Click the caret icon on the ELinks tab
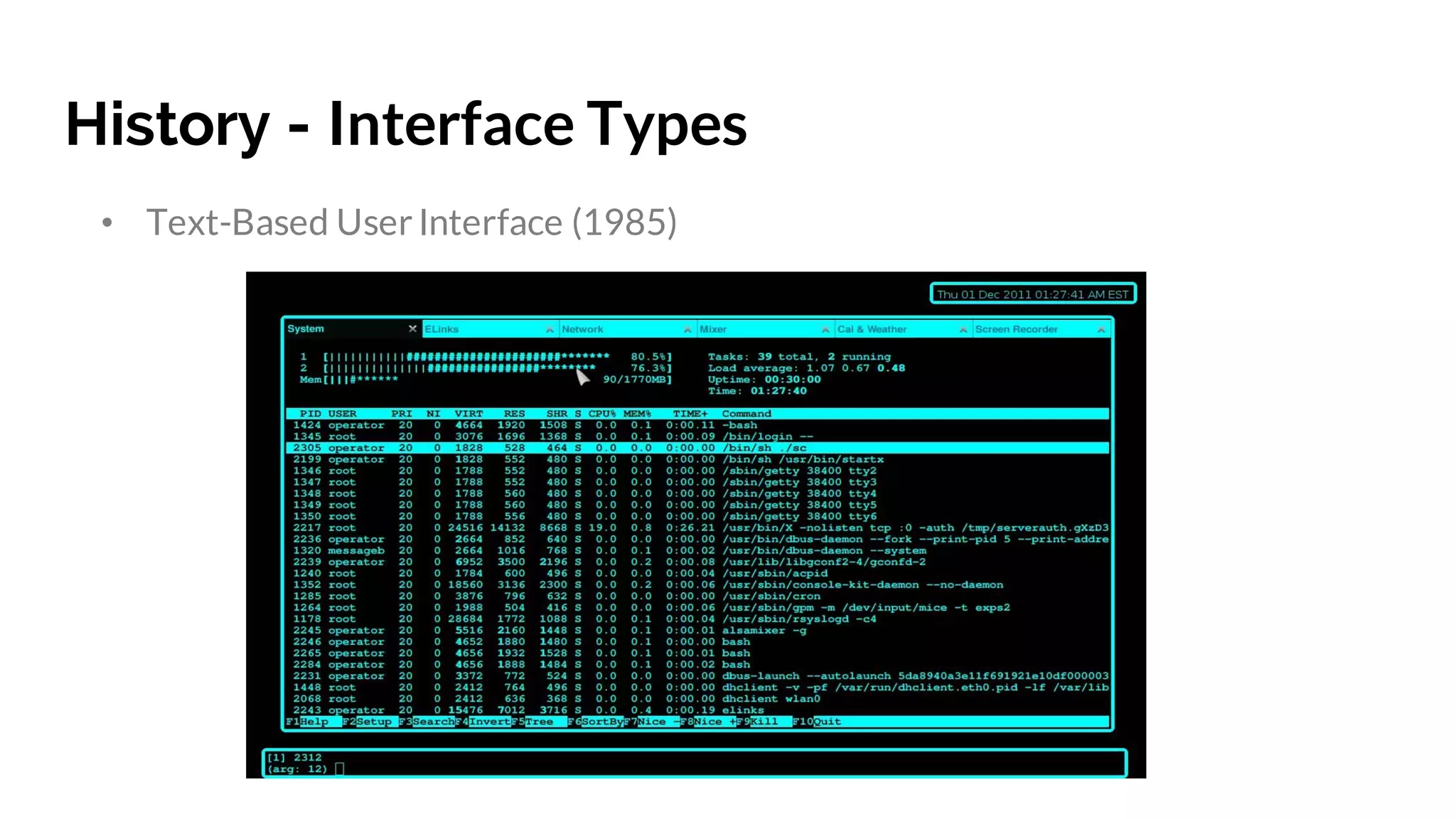This screenshot has height=819, width=1456. tap(550, 329)
